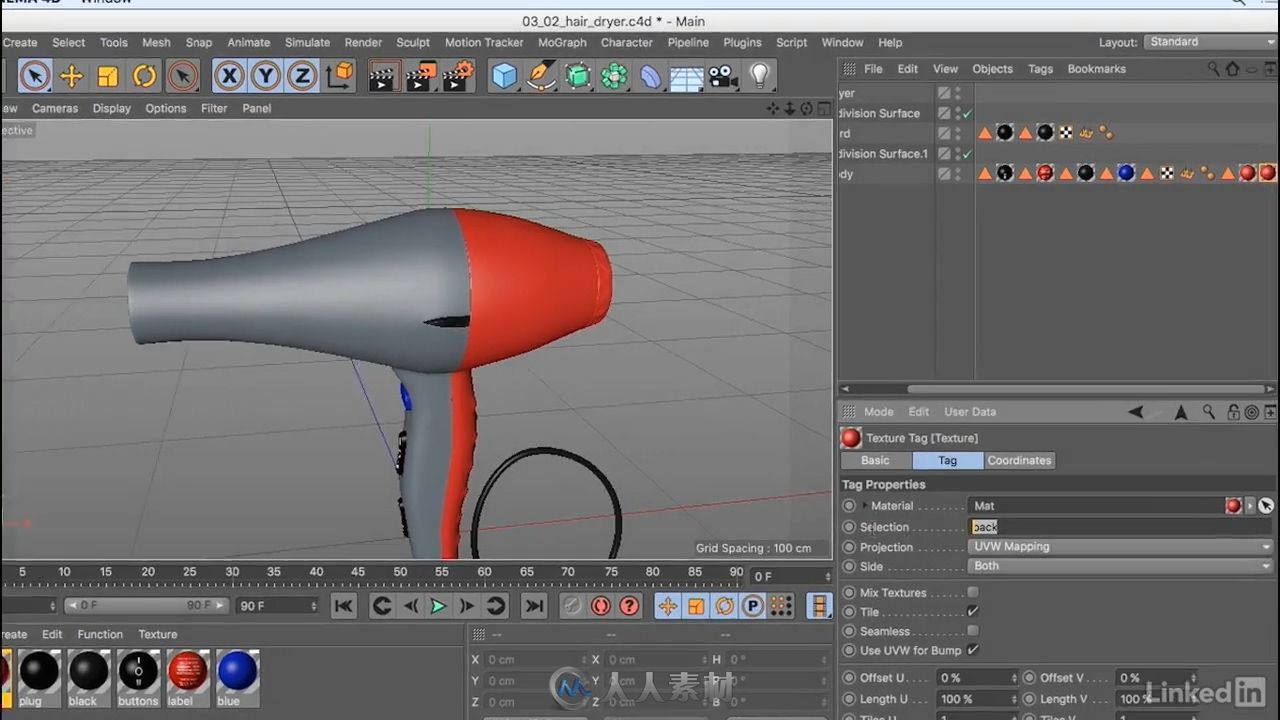Render the active view clapperboard
Screen dimensions: 1280x720
(x=383, y=76)
